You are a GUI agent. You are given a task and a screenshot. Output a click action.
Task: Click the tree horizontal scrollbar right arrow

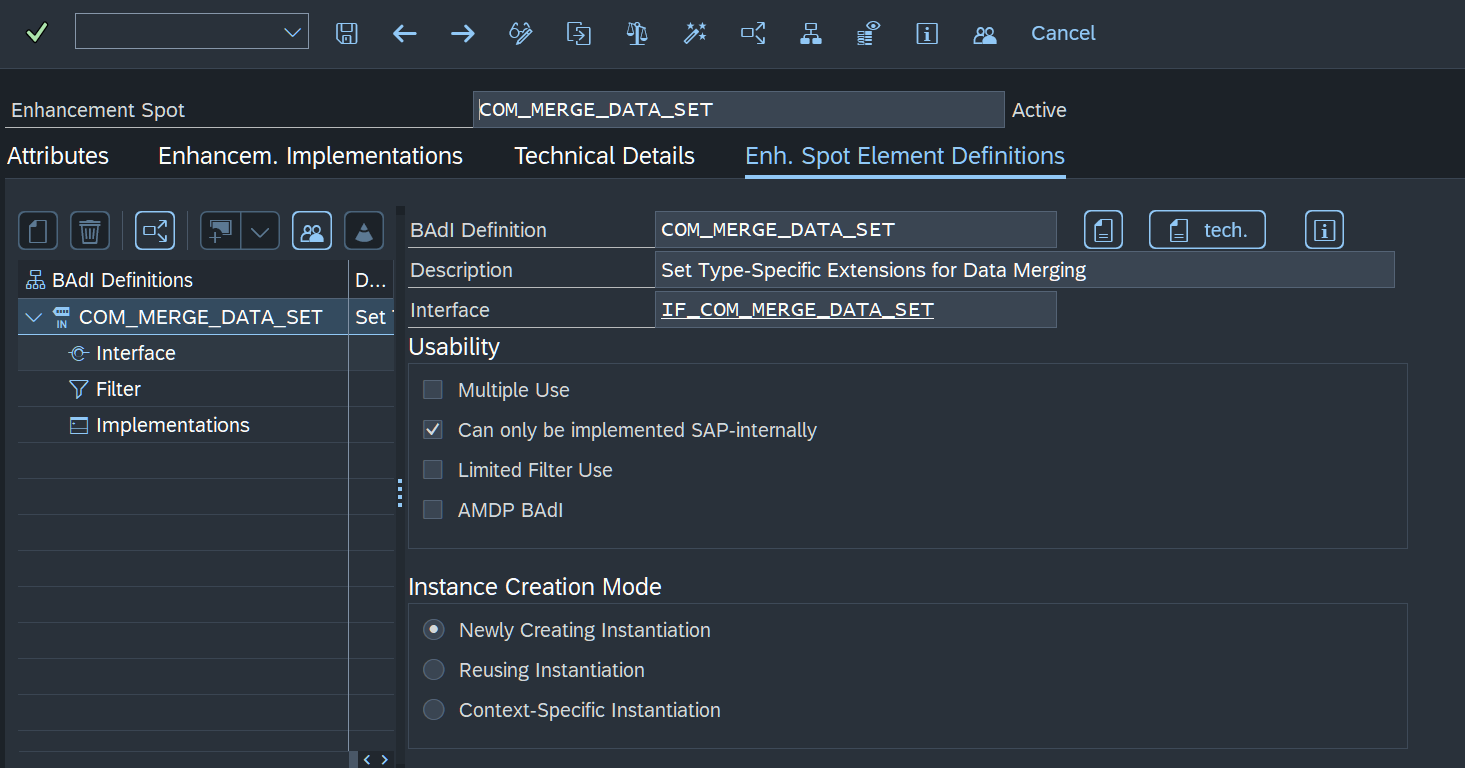pyautogui.click(x=385, y=760)
